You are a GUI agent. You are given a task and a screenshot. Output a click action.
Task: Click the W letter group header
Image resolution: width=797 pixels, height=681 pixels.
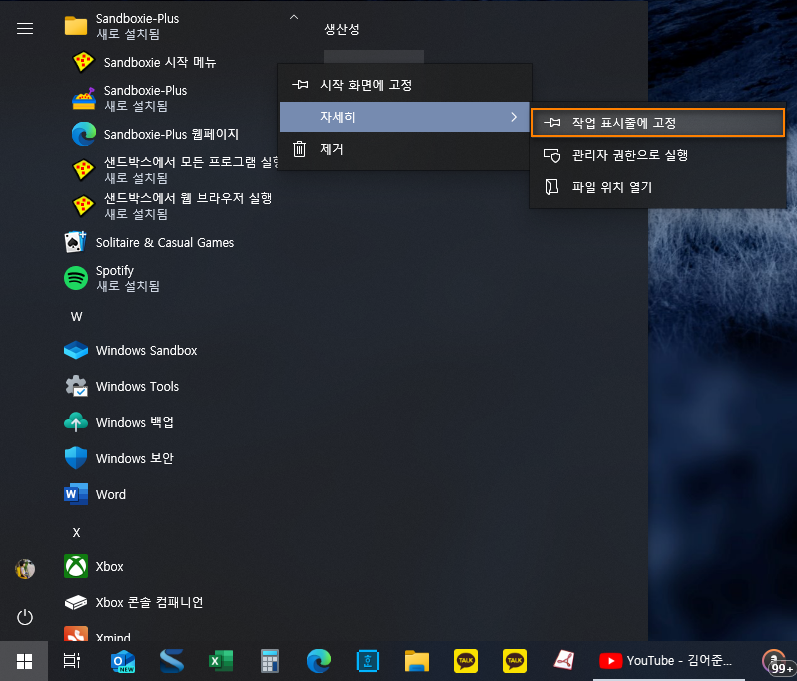tap(76, 317)
